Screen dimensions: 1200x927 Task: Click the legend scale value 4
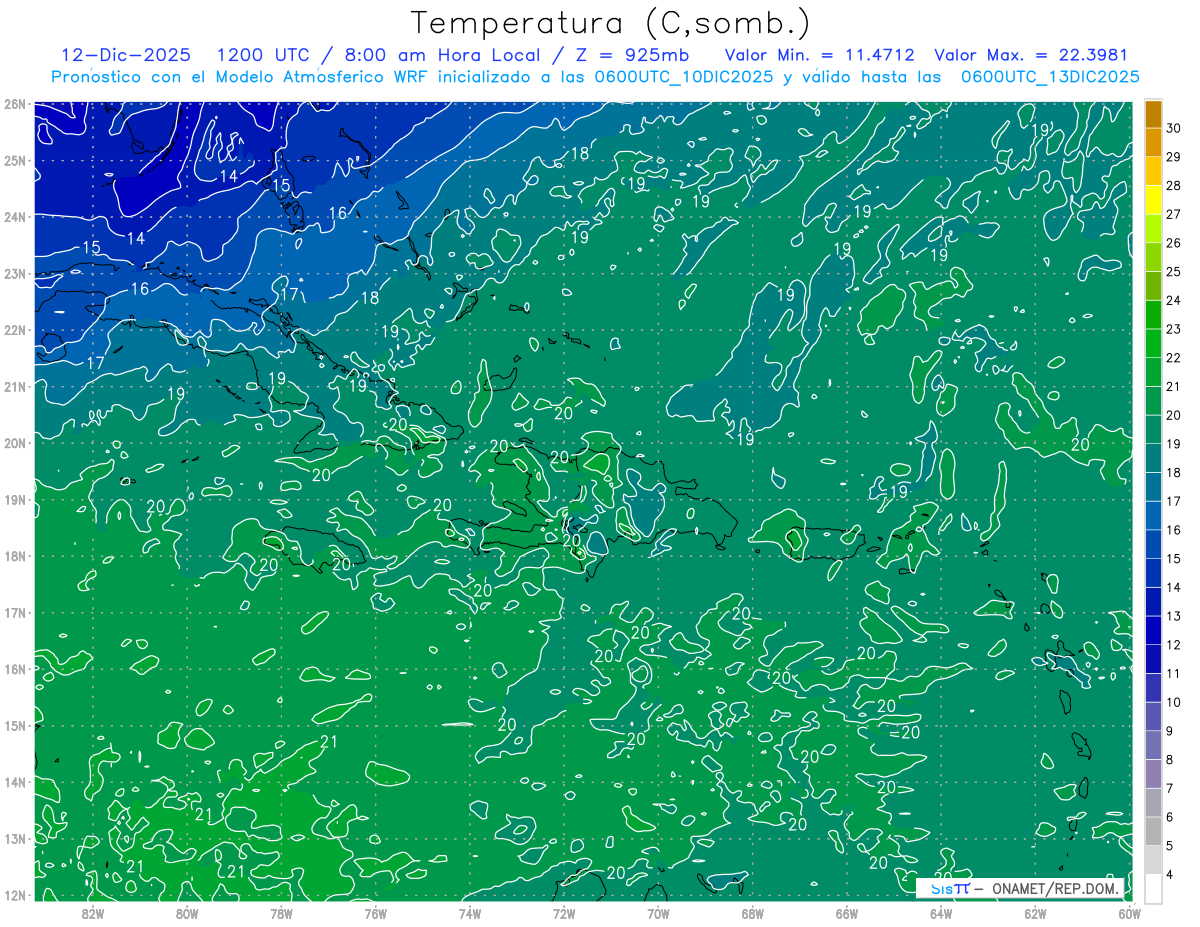(x=1170, y=875)
